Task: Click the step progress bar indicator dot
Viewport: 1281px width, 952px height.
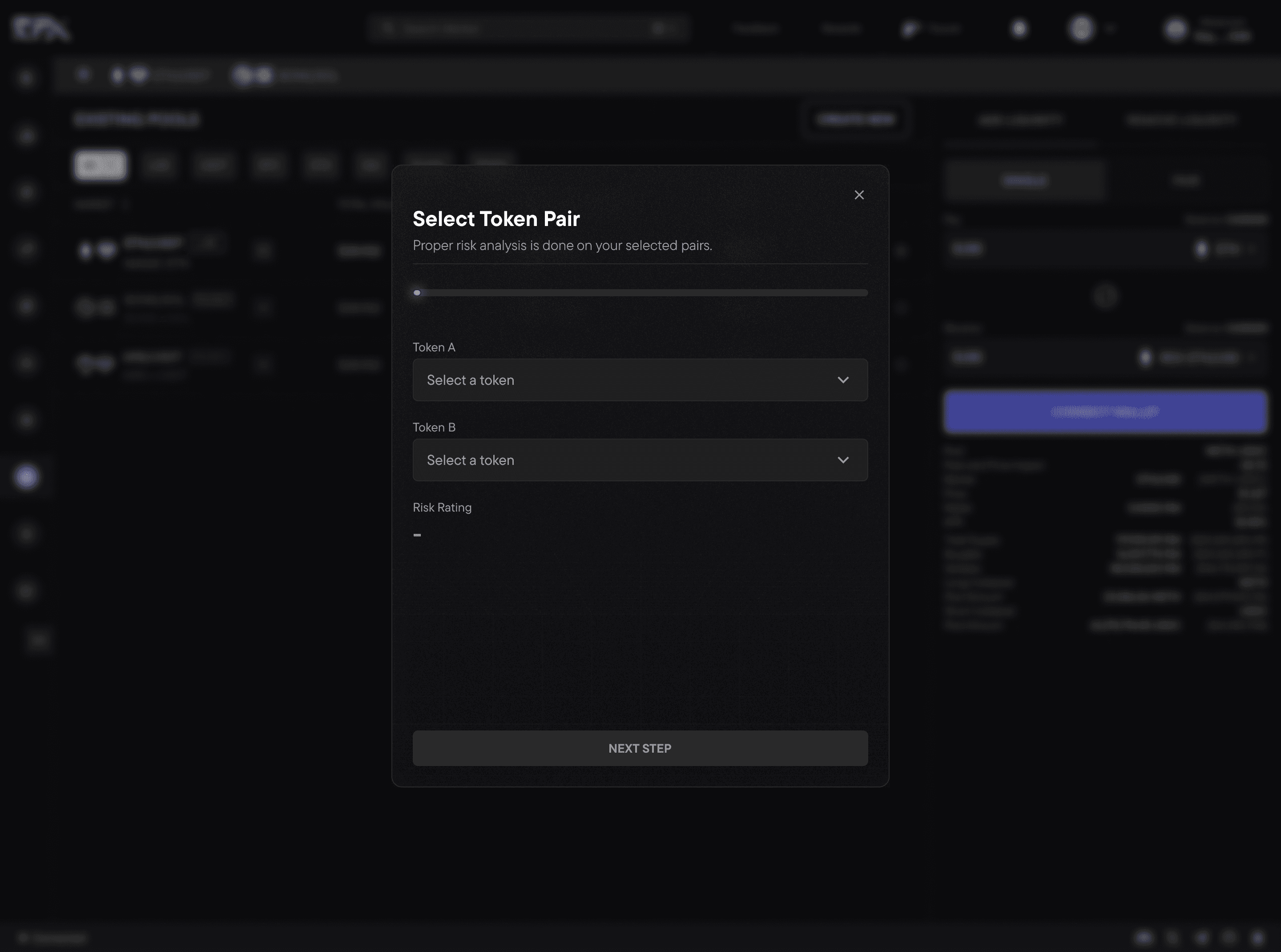Action: click(417, 293)
